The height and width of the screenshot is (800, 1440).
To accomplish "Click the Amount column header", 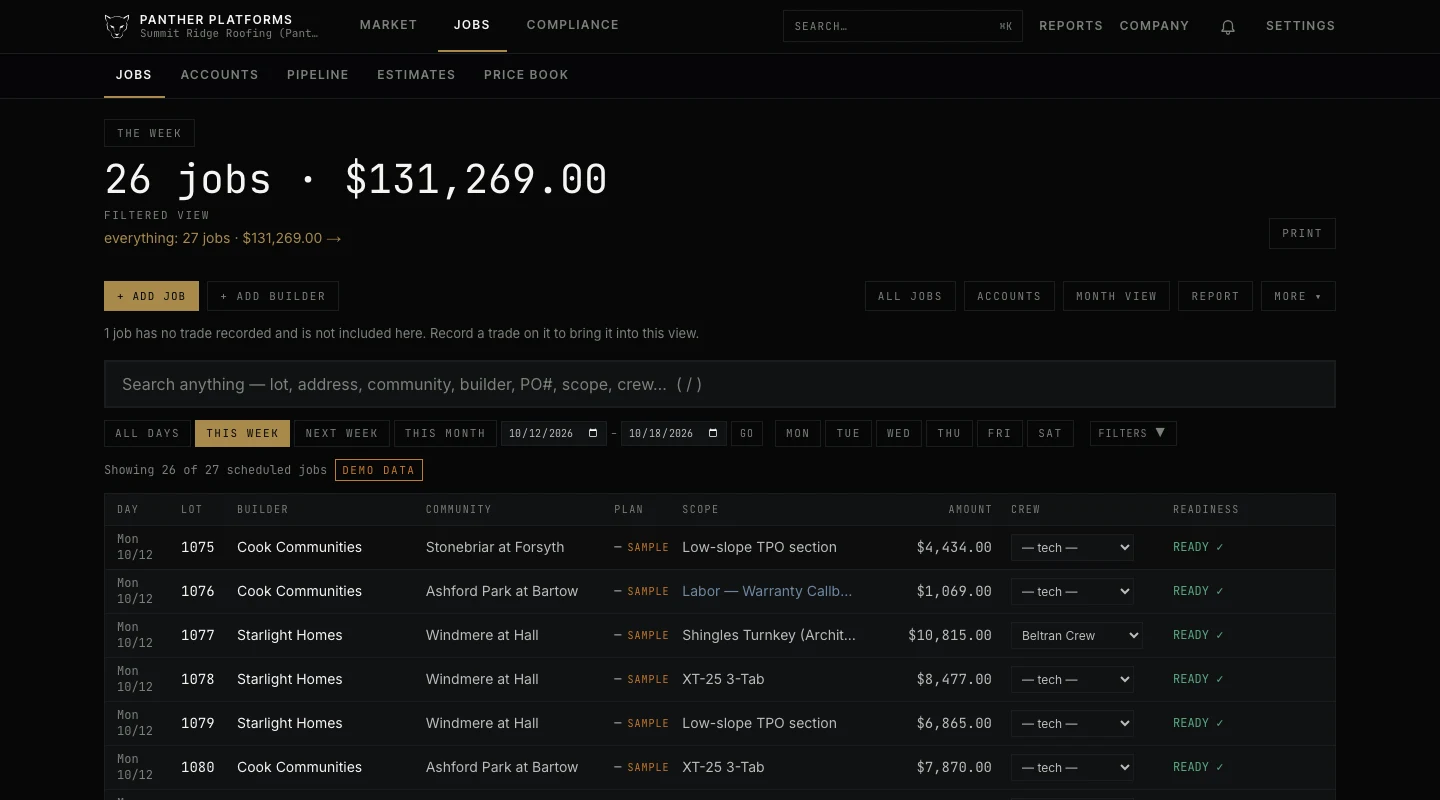I will coord(970,509).
